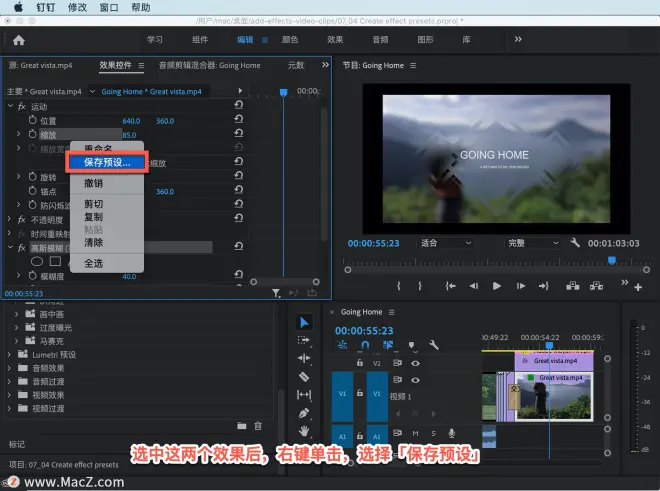Play the program sequence
This screenshot has height=491, width=660.
point(497,286)
